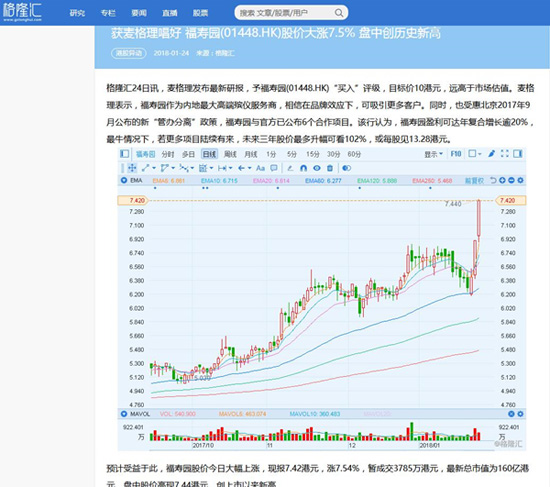The height and width of the screenshot is (487, 550).
Task: Switch to 周线 weekly chart tab
Action: coord(230,154)
